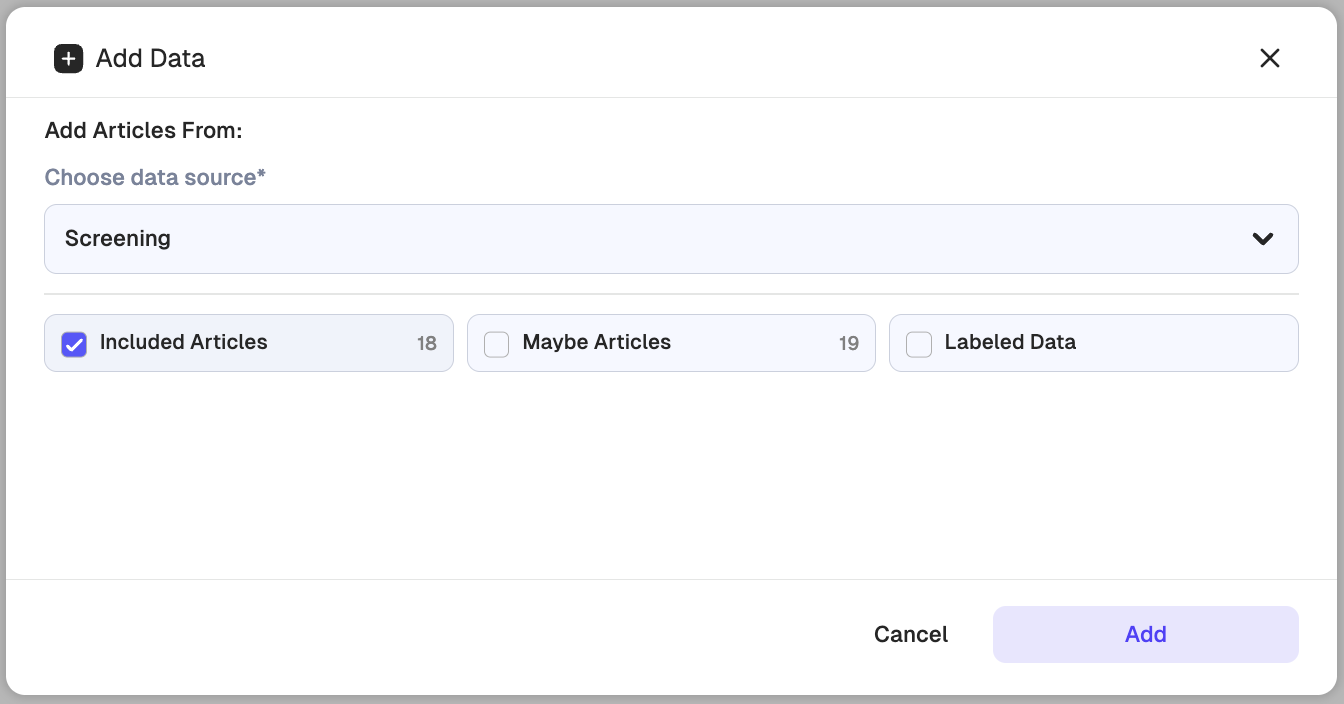
Task: Click the 18 count on Included Articles
Action: tap(427, 344)
